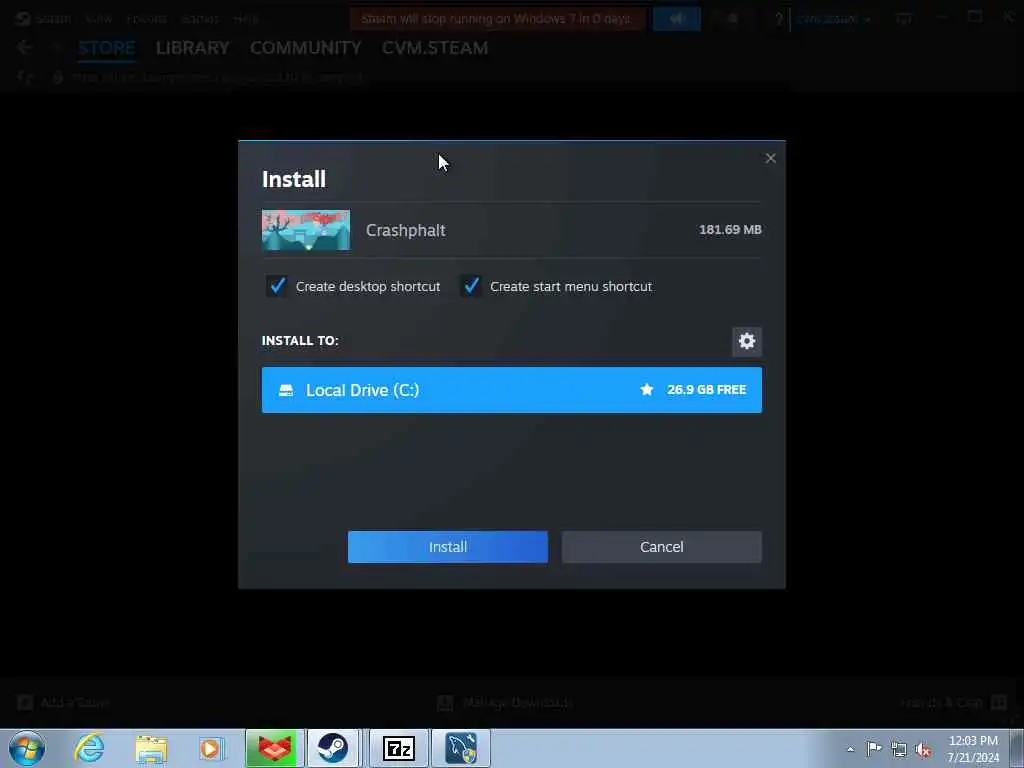Click the 26.9 GB FREE text
Screen dimensions: 1024x768
pyautogui.click(x=707, y=390)
